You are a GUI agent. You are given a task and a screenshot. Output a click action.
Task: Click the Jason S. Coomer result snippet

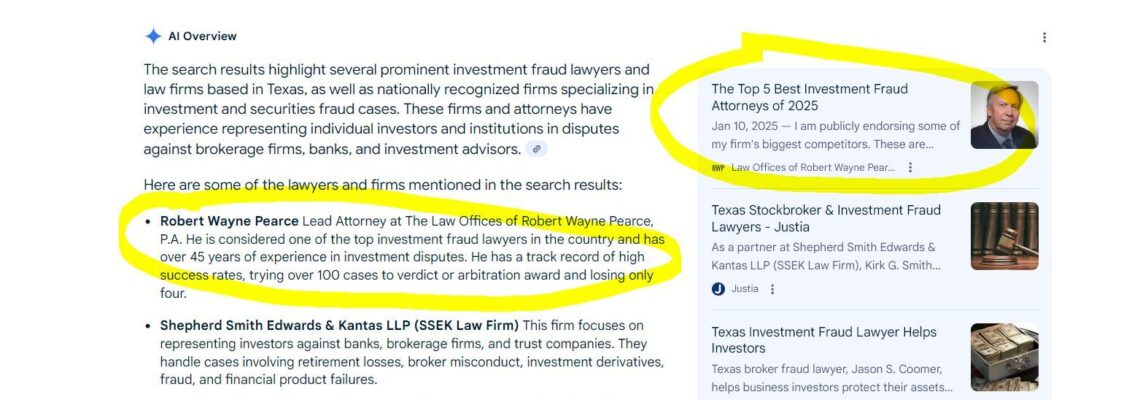[832, 377]
